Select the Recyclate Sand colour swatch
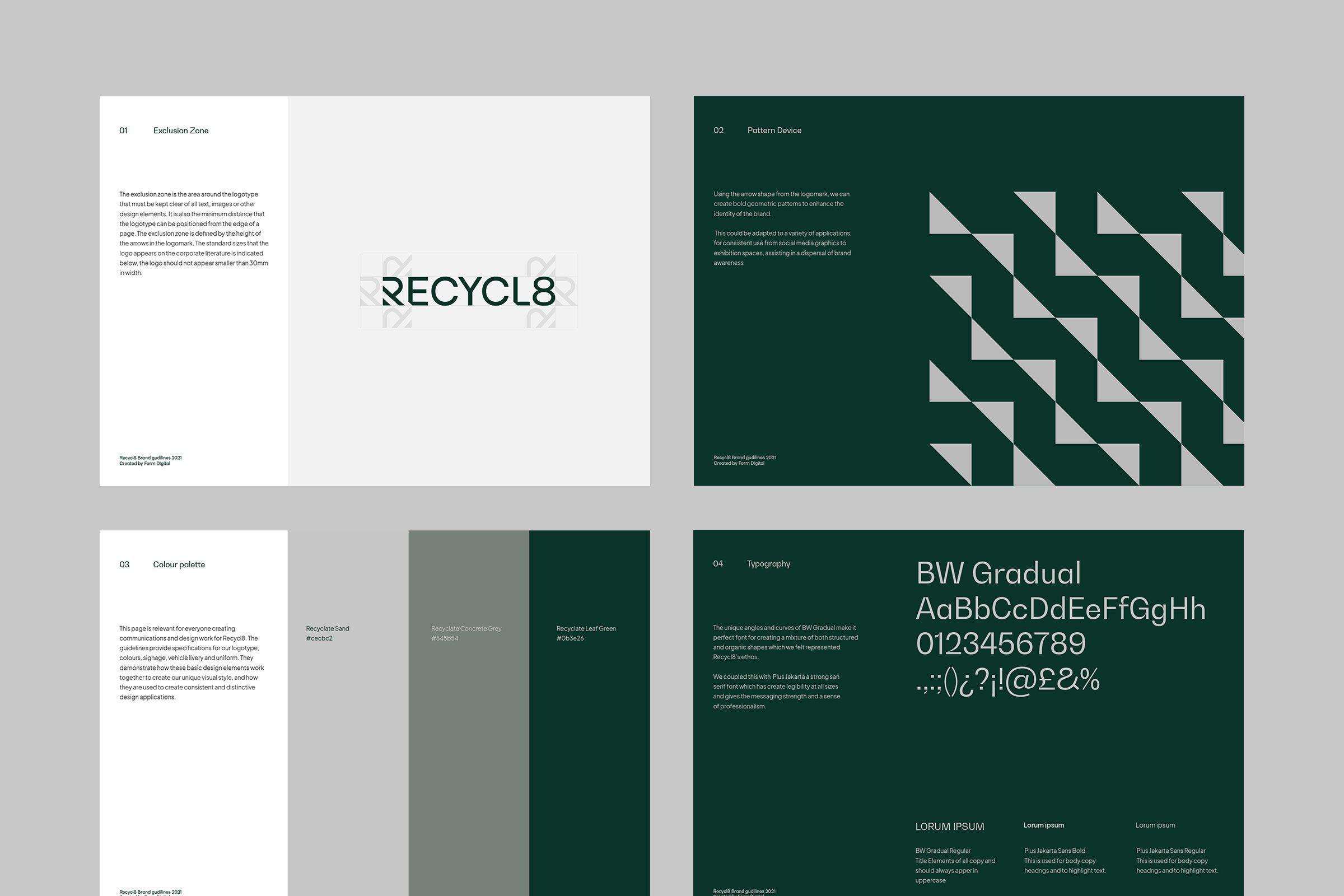 347,743
